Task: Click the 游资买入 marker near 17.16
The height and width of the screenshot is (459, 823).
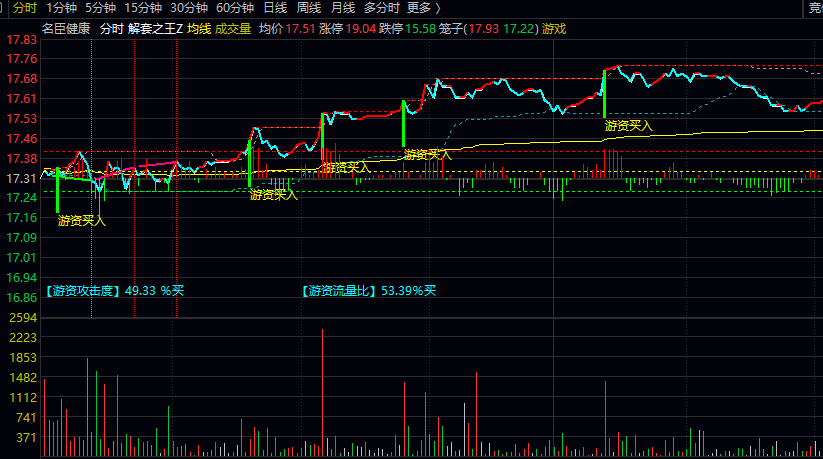Action: coord(82,221)
